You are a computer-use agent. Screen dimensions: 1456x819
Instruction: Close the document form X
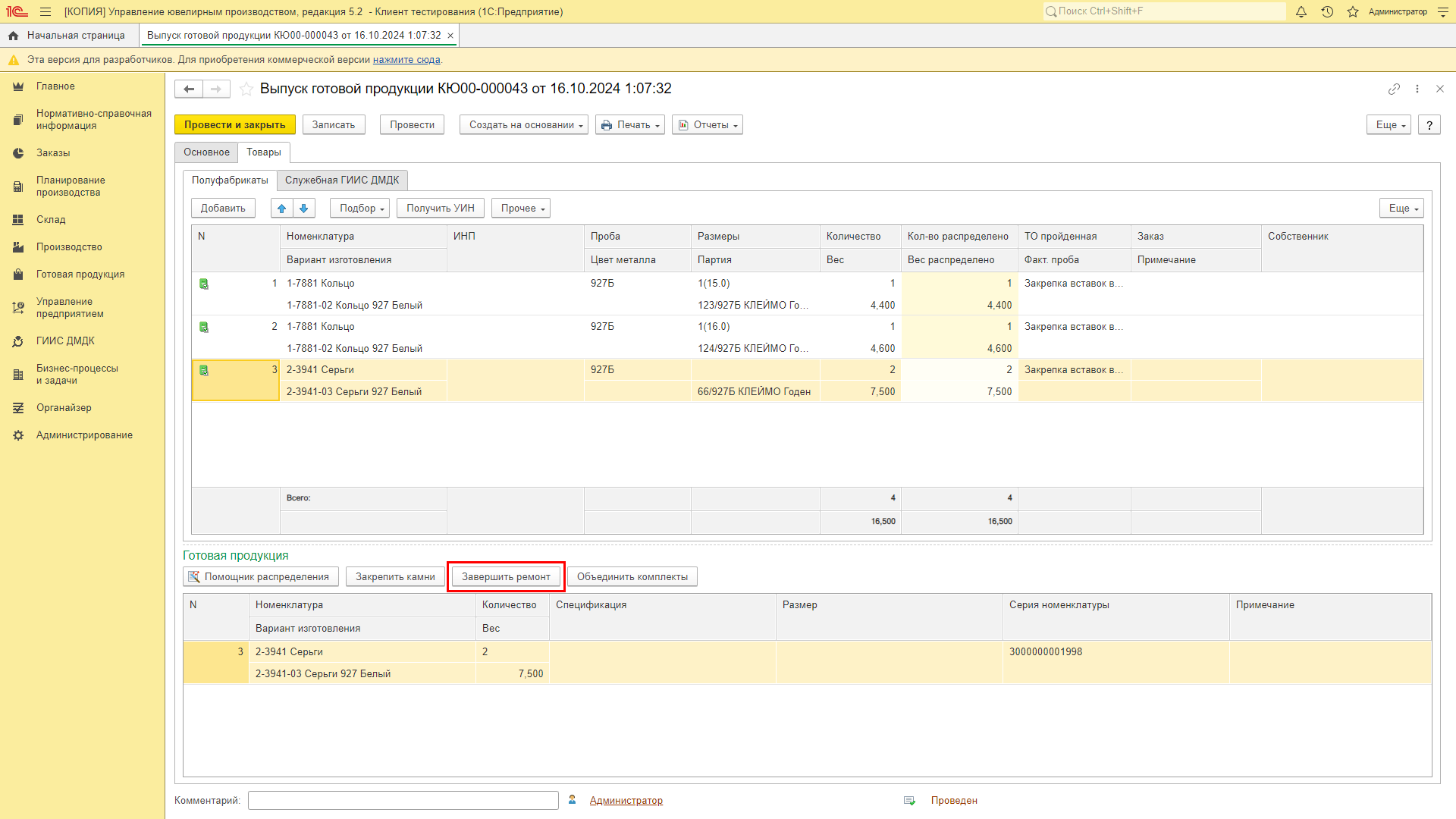click(1440, 89)
